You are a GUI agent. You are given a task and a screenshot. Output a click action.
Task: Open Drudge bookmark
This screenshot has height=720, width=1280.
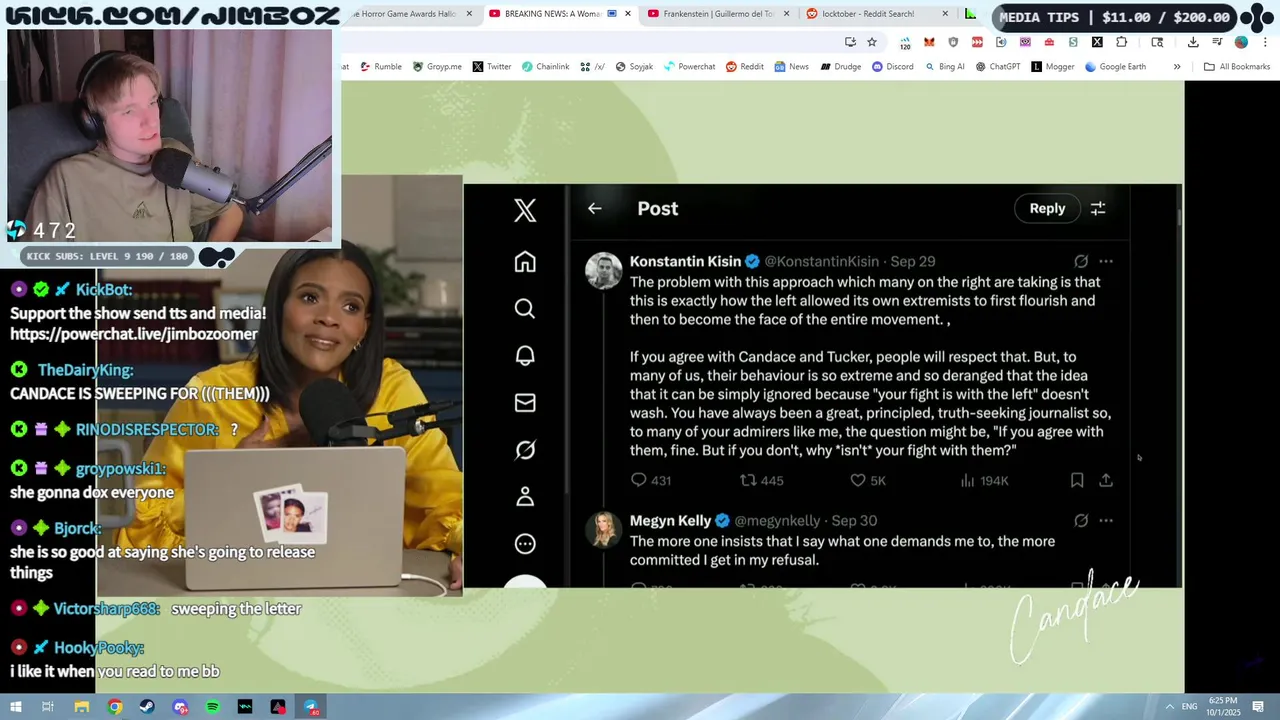point(841,67)
